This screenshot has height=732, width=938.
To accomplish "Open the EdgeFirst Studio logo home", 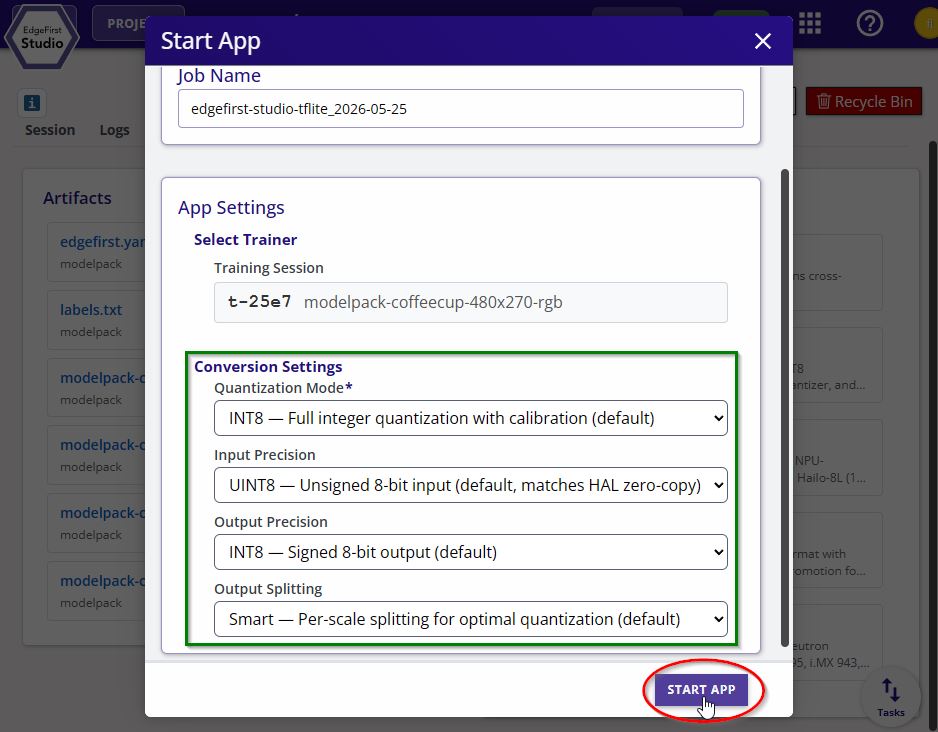I will coord(42,36).
